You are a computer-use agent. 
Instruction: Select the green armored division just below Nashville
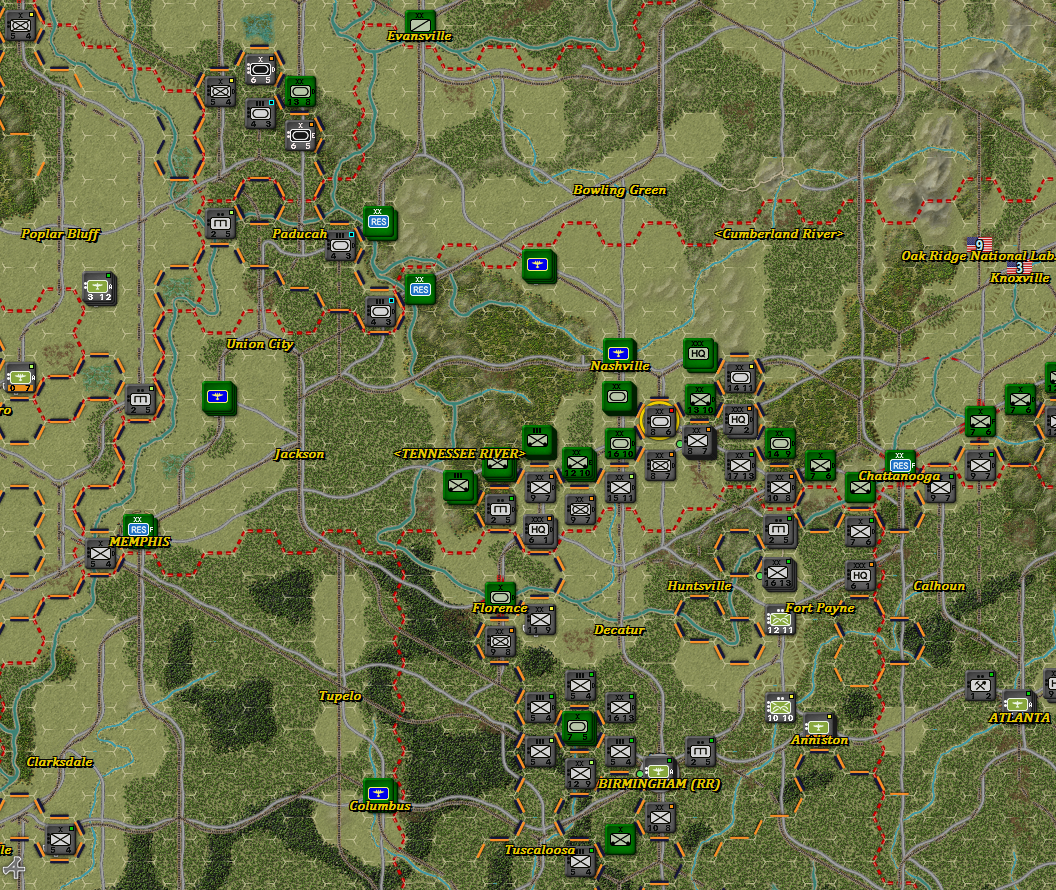pos(618,397)
